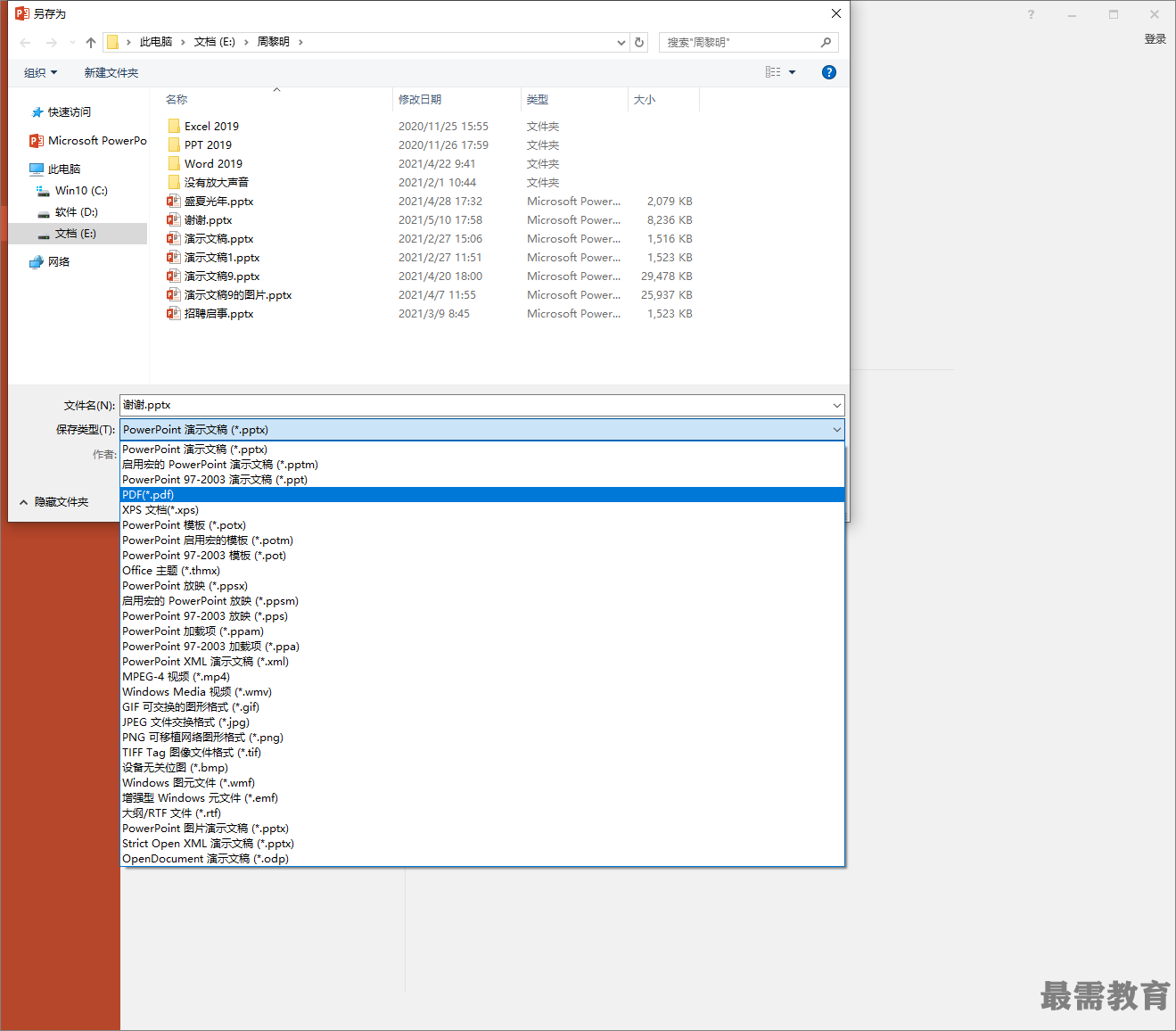
Task: Open the dialog help question mark
Action: point(829,72)
